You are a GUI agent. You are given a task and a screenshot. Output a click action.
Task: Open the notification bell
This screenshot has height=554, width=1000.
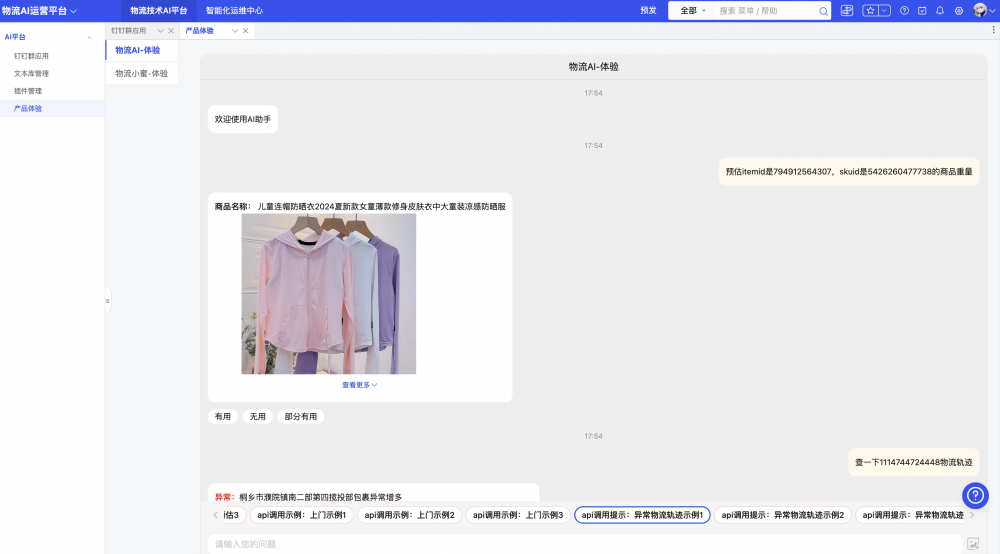[x=939, y=11]
